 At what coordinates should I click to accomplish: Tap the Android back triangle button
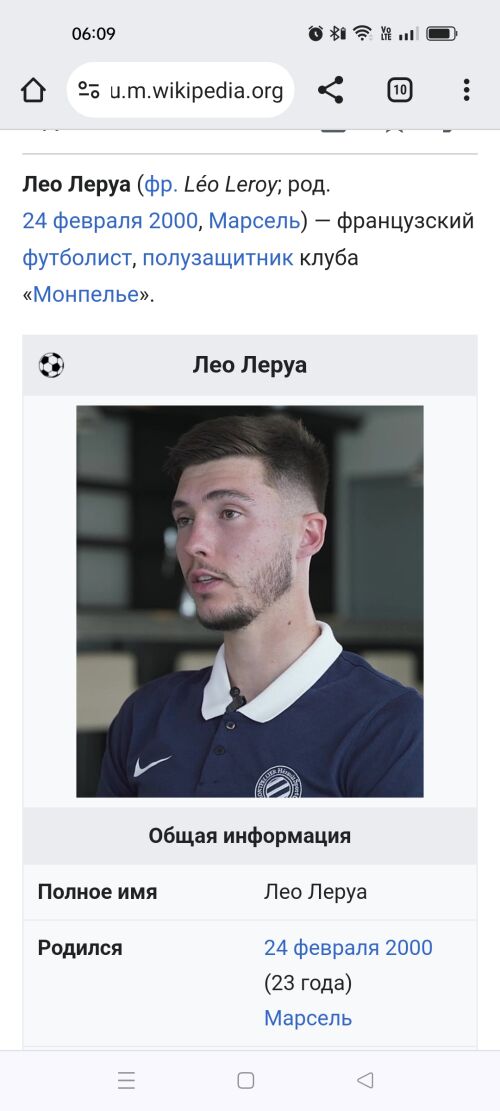coord(365,1080)
